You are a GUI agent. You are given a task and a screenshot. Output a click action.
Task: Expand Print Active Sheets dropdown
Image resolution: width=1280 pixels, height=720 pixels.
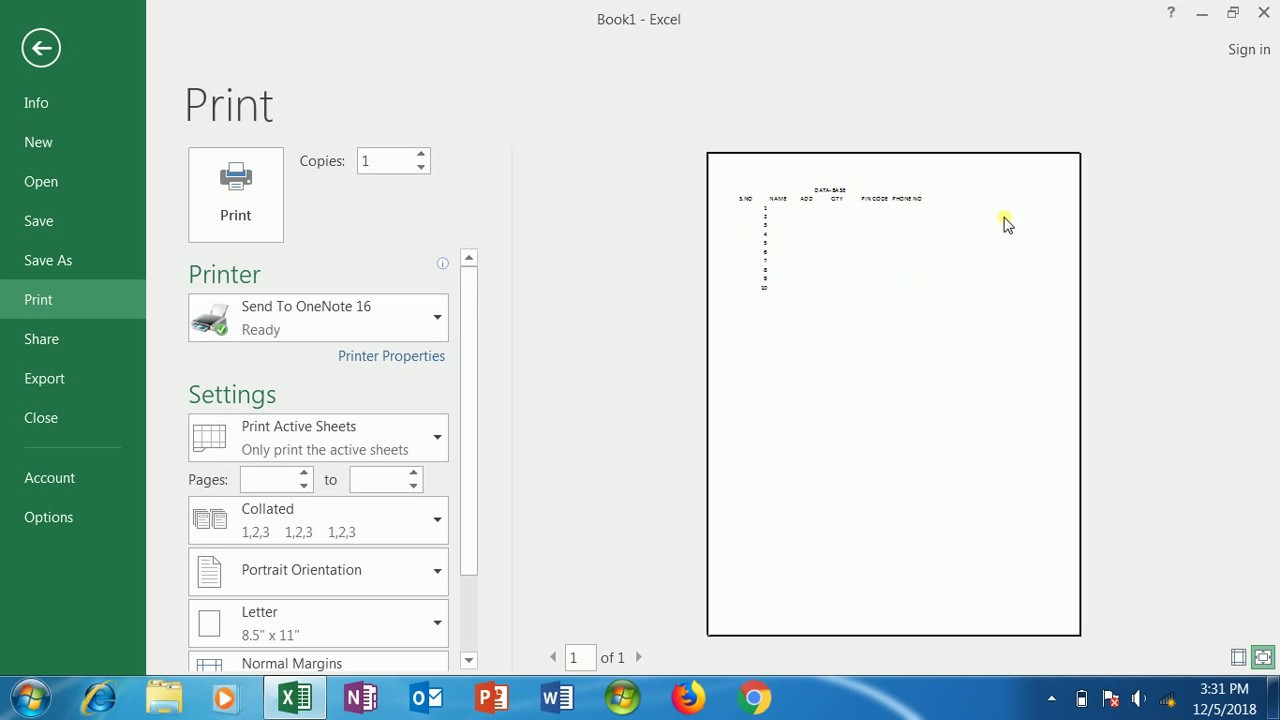tap(318, 438)
